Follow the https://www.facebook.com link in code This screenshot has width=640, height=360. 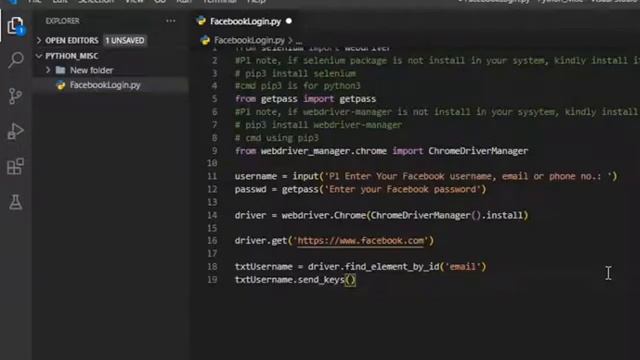click(360, 240)
